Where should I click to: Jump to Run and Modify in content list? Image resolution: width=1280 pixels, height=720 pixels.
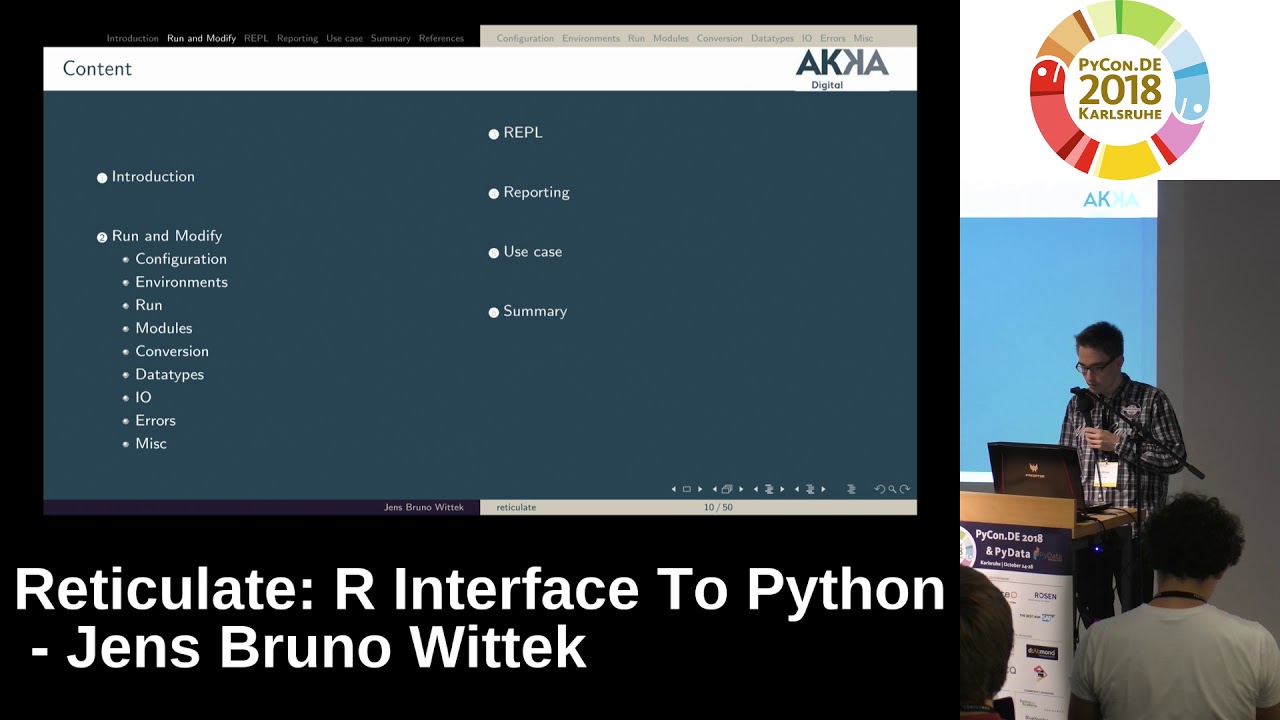coord(167,236)
